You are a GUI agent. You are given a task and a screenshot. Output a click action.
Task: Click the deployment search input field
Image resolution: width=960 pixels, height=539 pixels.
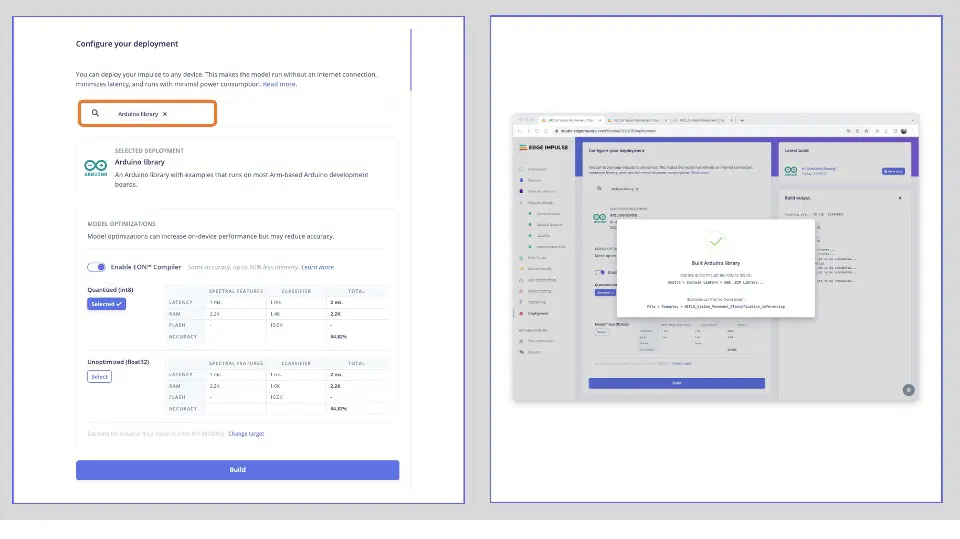190,114
